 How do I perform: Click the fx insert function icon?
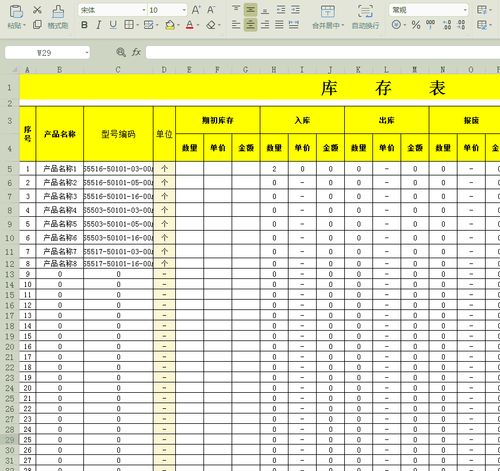tap(136, 52)
